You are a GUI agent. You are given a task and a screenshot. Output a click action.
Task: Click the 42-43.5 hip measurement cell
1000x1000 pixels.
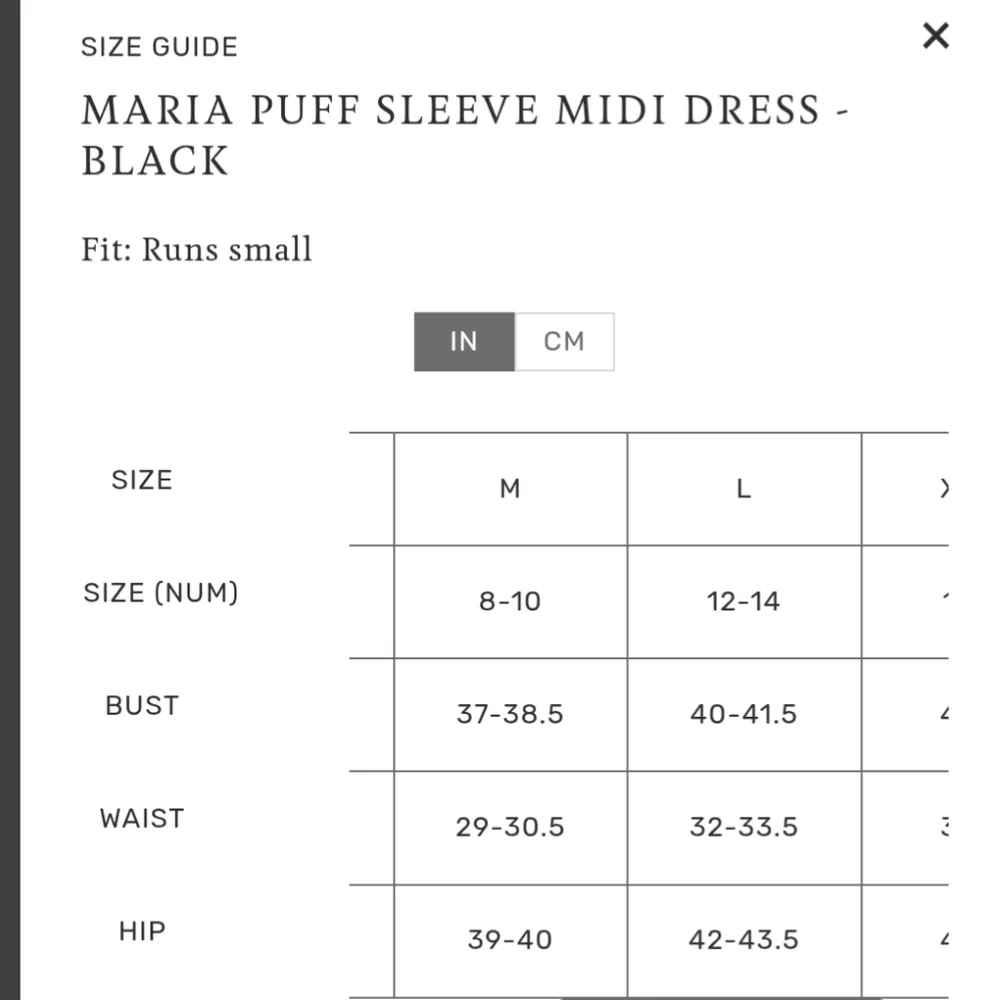(743, 941)
